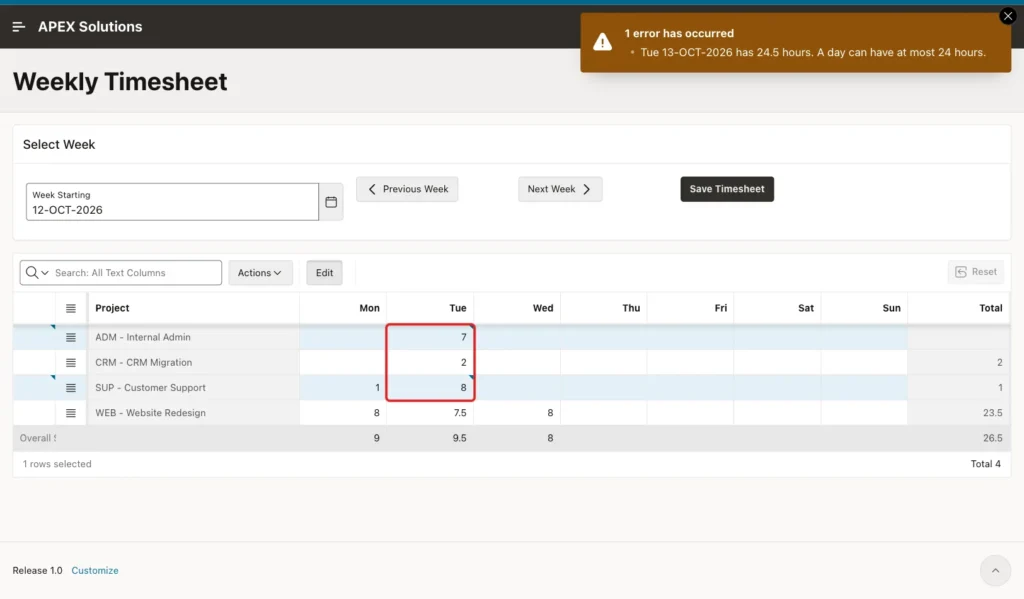Click the Edit button
This screenshot has height=599, width=1024.
coord(324,272)
